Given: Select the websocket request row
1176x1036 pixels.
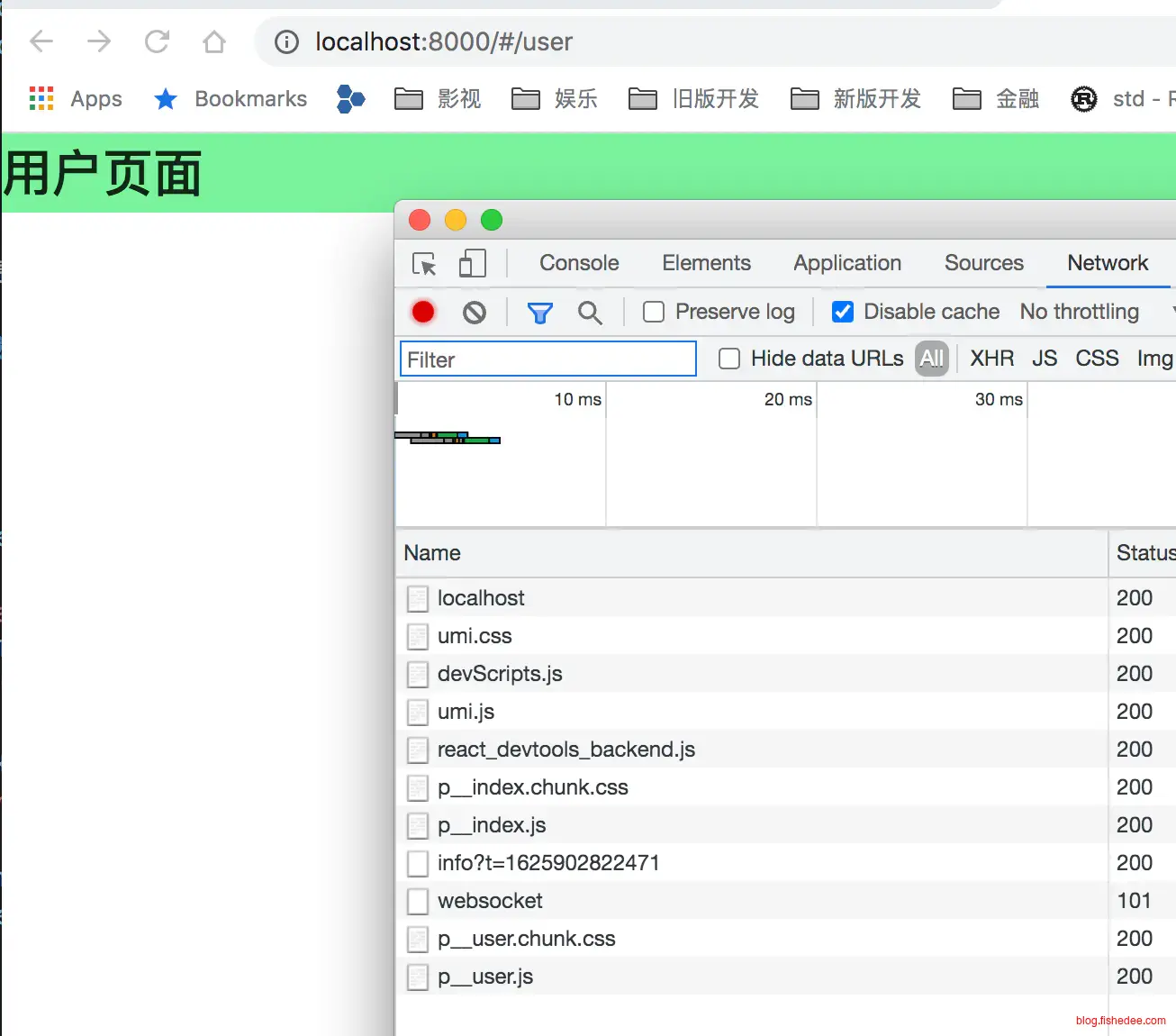Looking at the screenshot, I should 490,901.
